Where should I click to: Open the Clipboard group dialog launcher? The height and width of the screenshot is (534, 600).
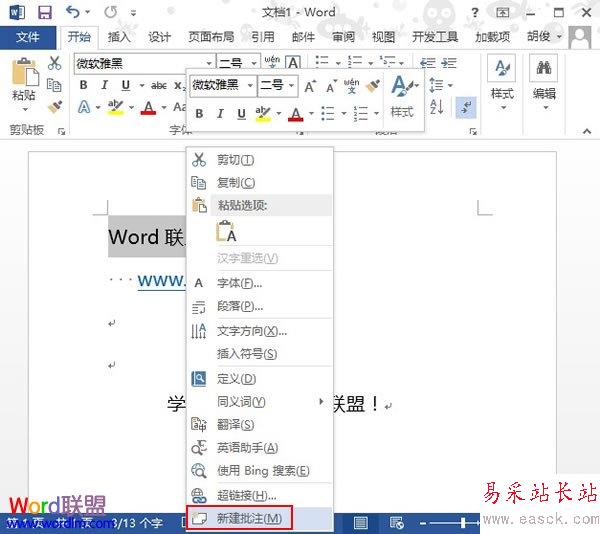tap(61, 132)
